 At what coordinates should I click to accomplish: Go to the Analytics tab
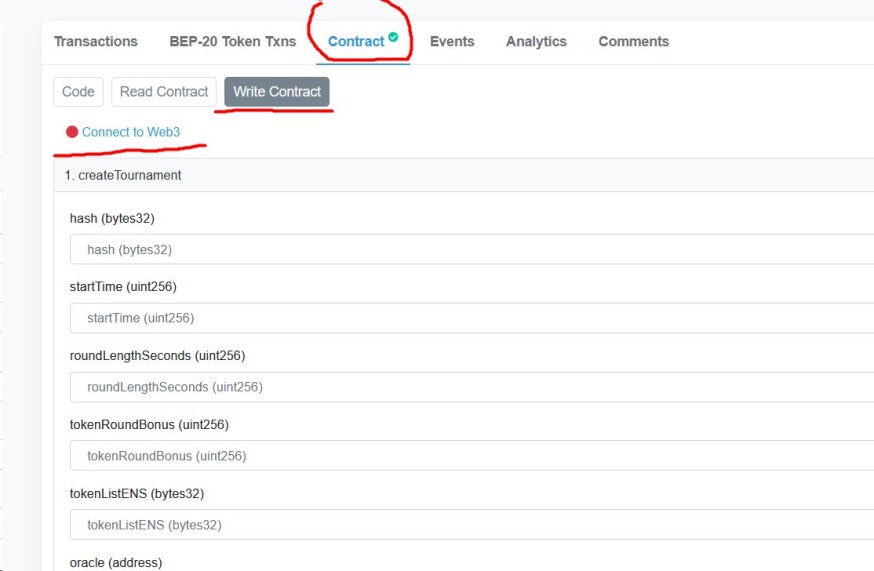(536, 42)
